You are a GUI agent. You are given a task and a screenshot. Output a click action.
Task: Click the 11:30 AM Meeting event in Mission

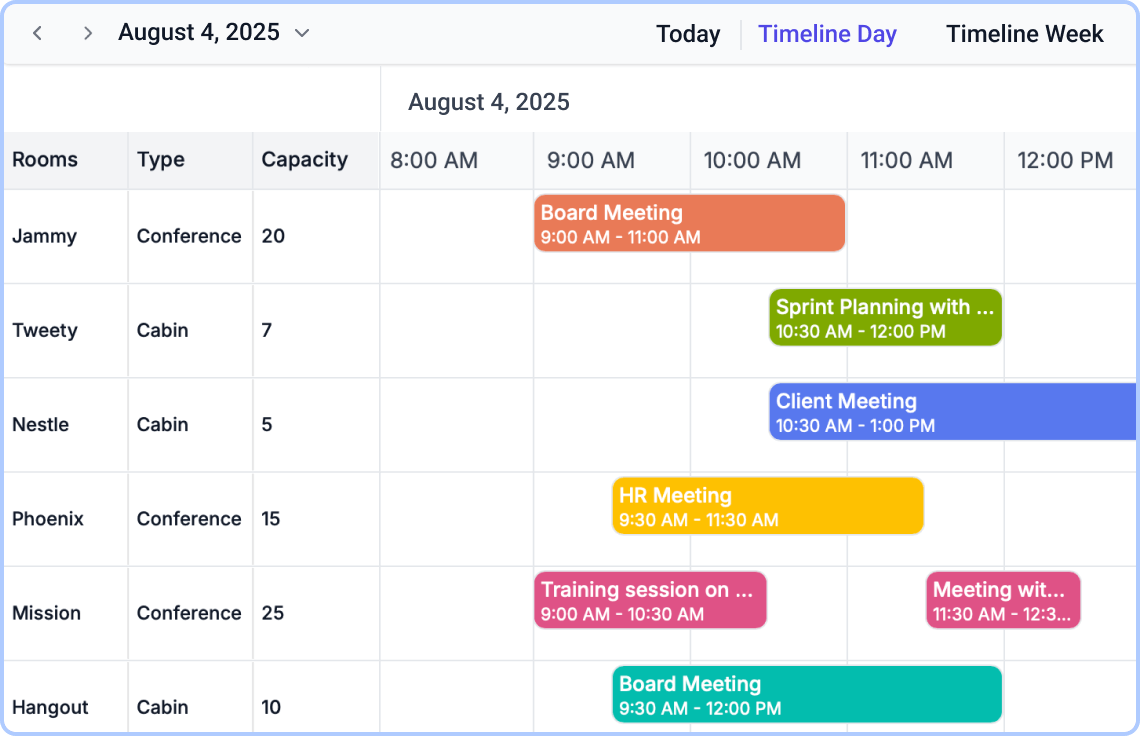click(1003, 600)
